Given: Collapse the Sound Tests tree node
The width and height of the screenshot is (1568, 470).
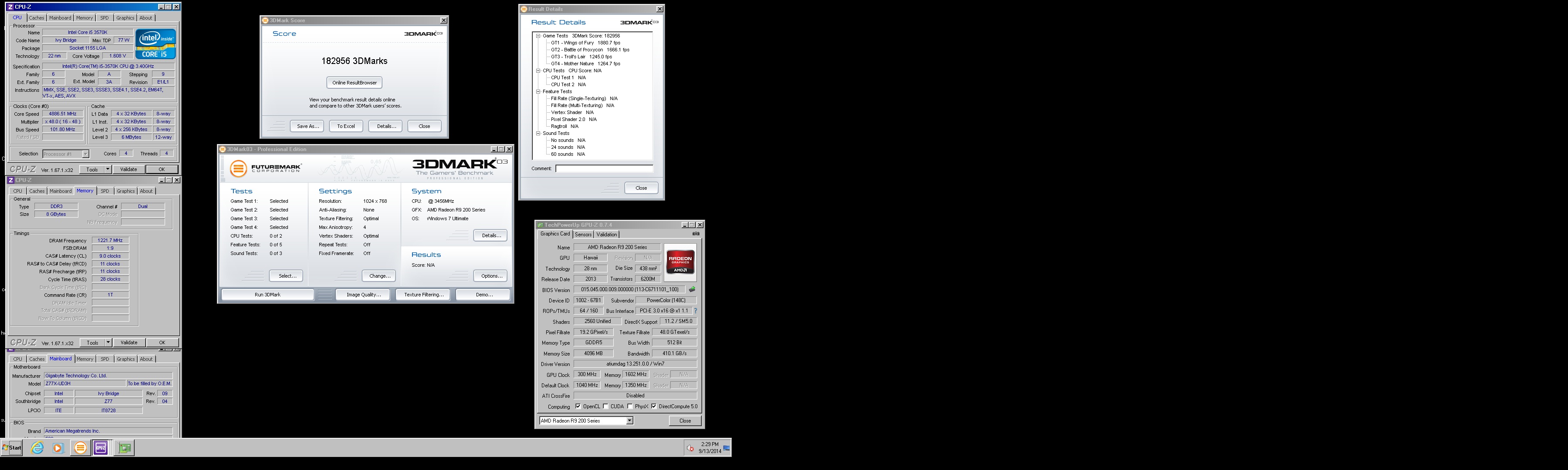Looking at the screenshot, I should coord(538,133).
